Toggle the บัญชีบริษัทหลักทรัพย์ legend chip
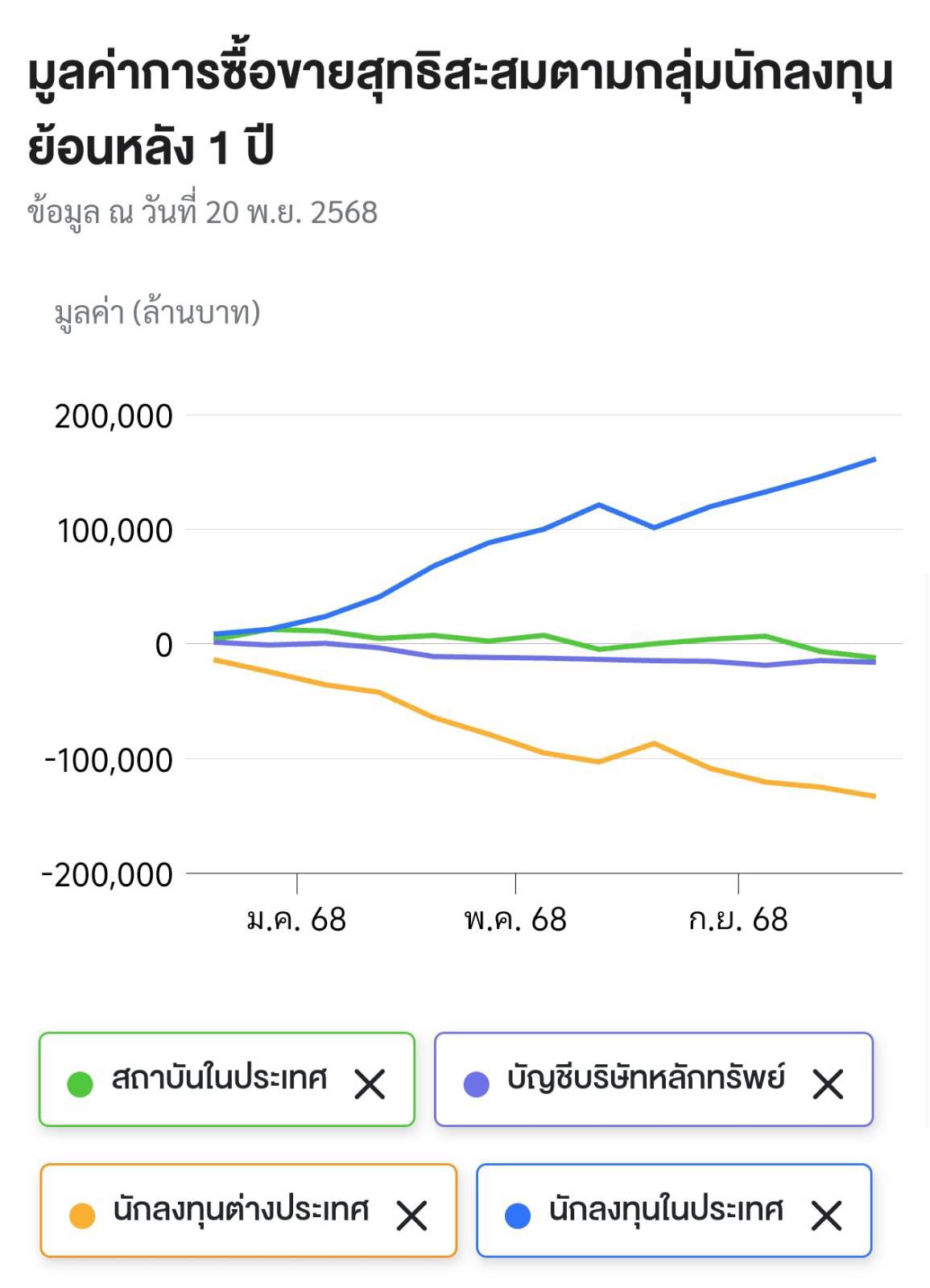930x1288 pixels. tap(646, 1079)
